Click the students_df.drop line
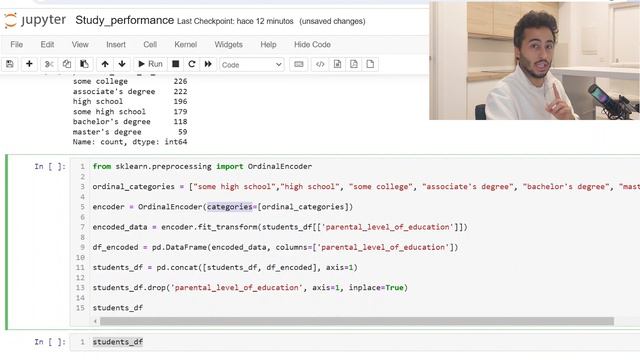 [x=250, y=288]
